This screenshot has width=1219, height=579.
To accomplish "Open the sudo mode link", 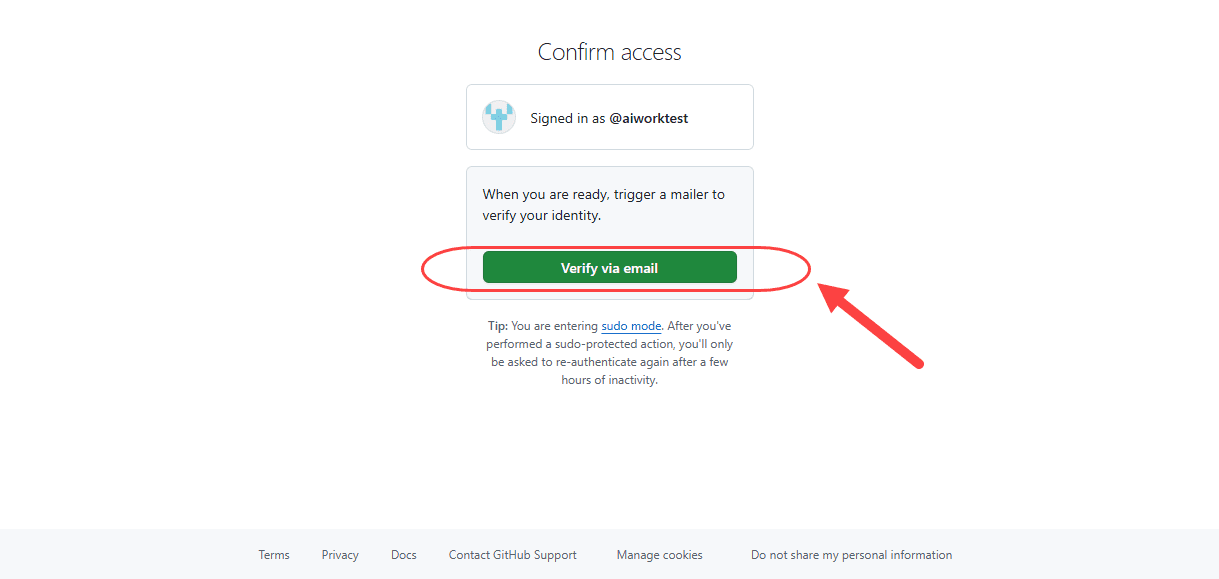I will pos(631,326).
